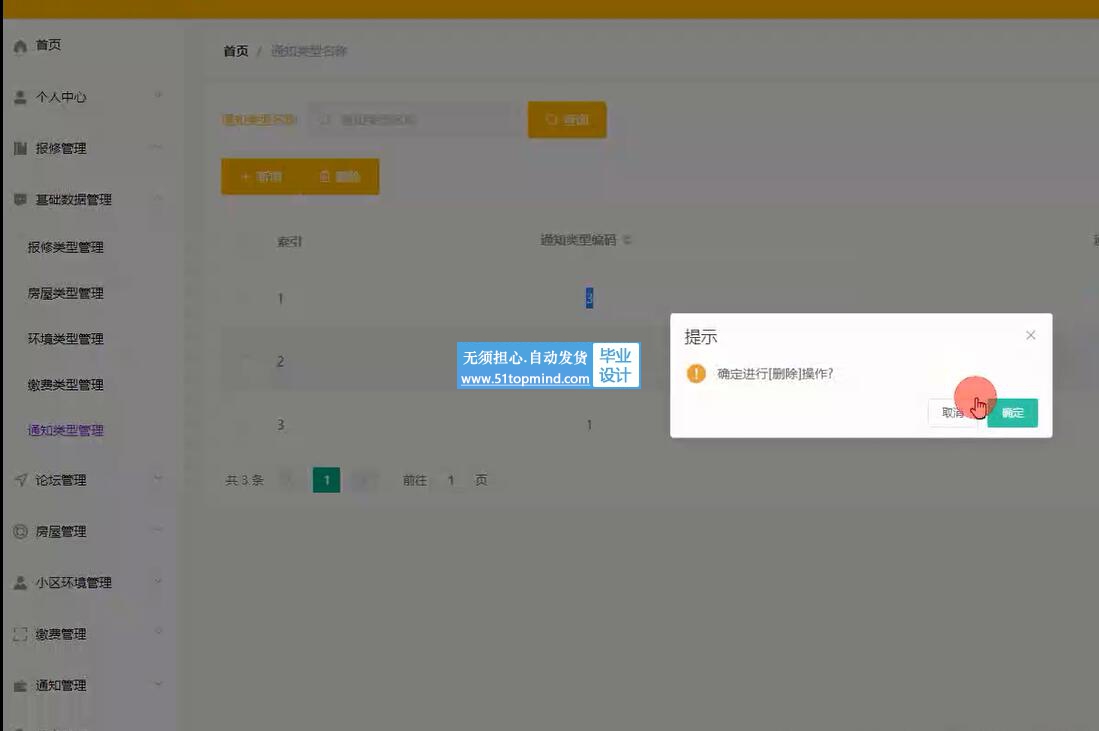Screen dimensions: 1099x731
Task: Open 报修类型管理 submenu item
Action: [x=65, y=247]
